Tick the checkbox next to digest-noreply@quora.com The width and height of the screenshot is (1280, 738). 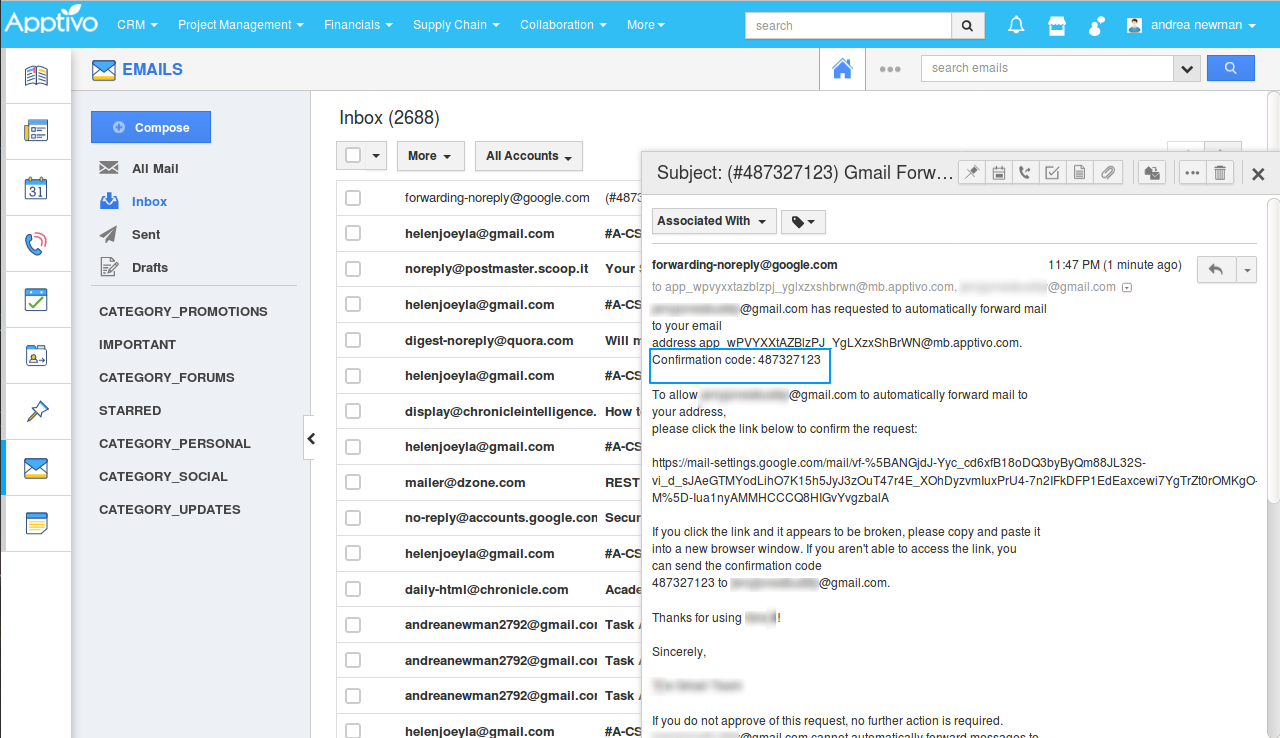[353, 340]
